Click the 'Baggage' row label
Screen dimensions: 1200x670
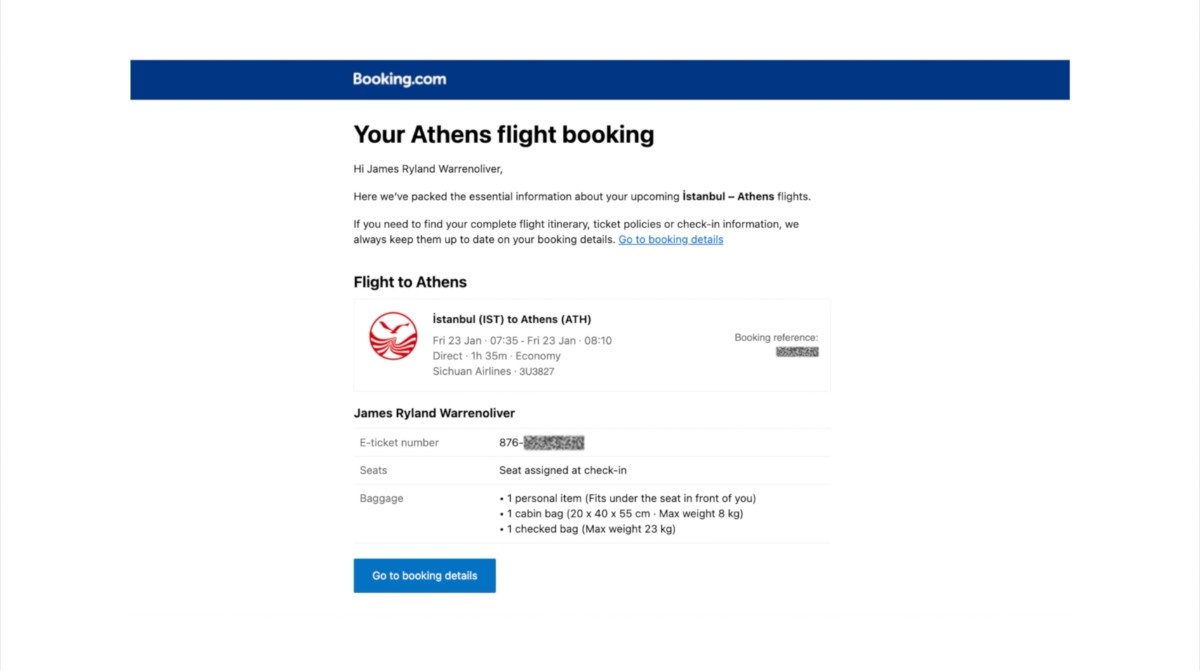pos(381,498)
